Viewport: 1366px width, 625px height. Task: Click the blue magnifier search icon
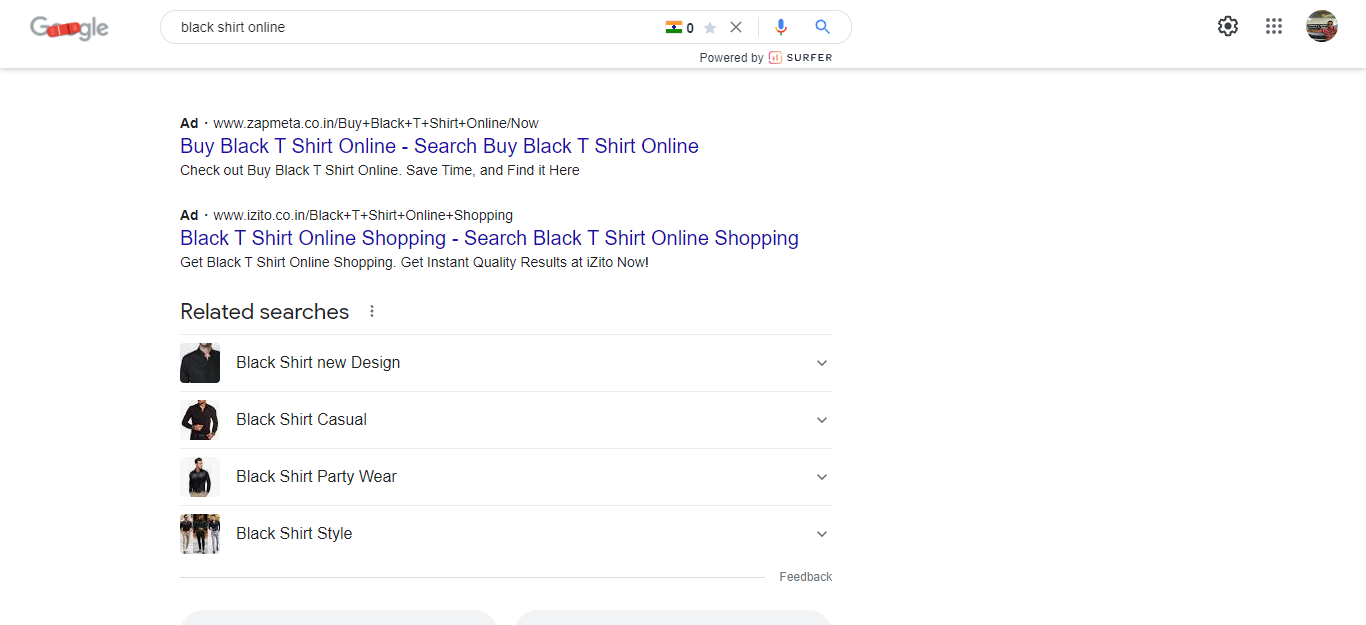point(822,27)
